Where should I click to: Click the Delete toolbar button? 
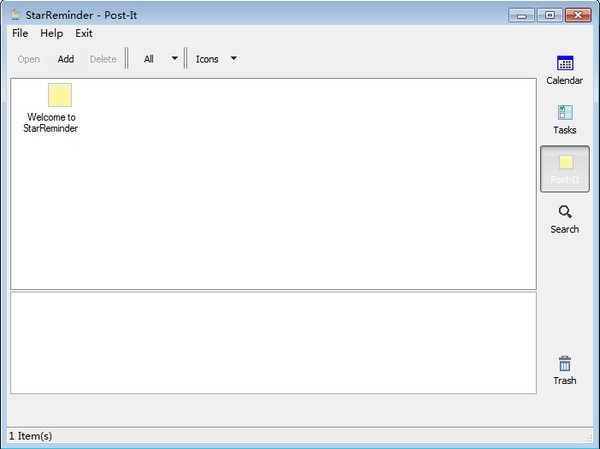[103, 59]
